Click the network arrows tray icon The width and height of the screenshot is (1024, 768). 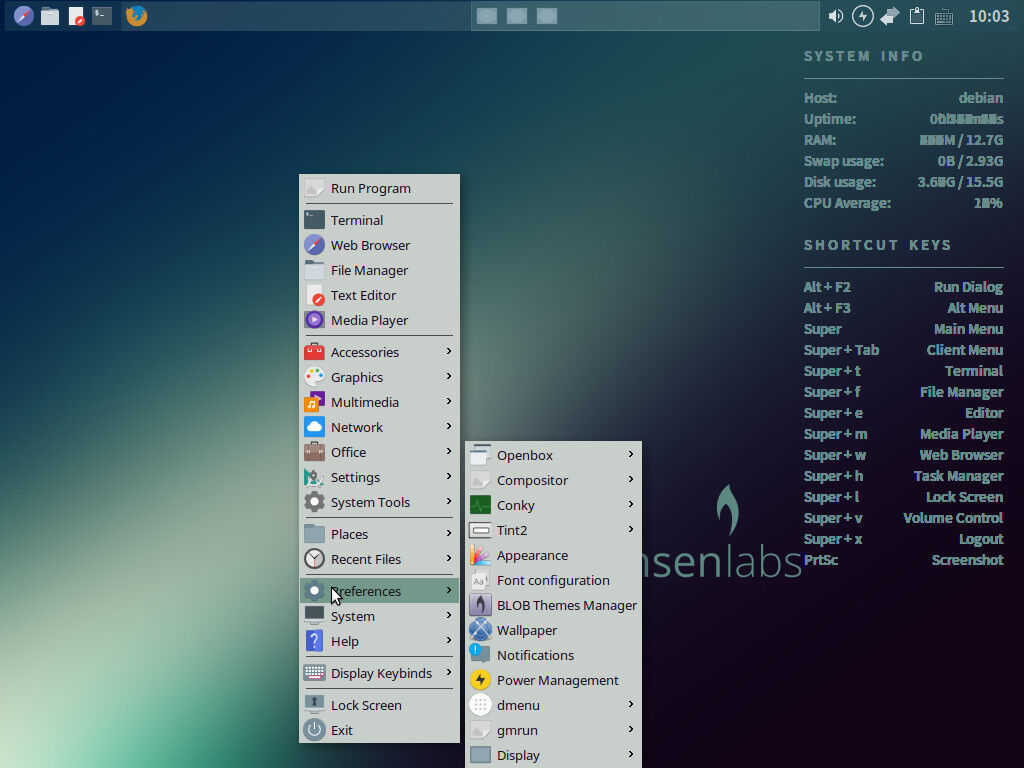pos(889,16)
